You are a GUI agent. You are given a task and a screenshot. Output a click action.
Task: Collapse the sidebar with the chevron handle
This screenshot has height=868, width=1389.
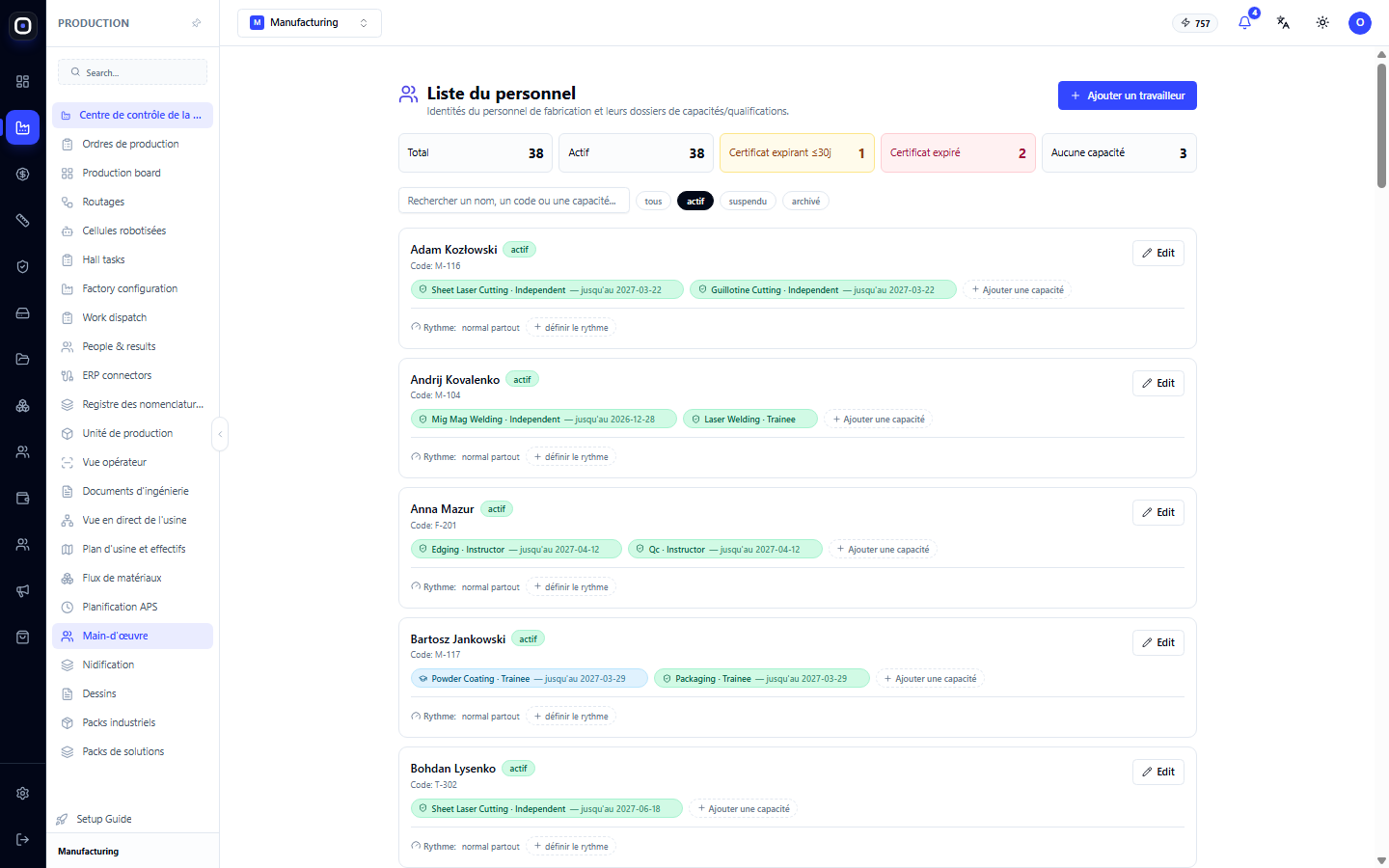pyautogui.click(x=220, y=434)
